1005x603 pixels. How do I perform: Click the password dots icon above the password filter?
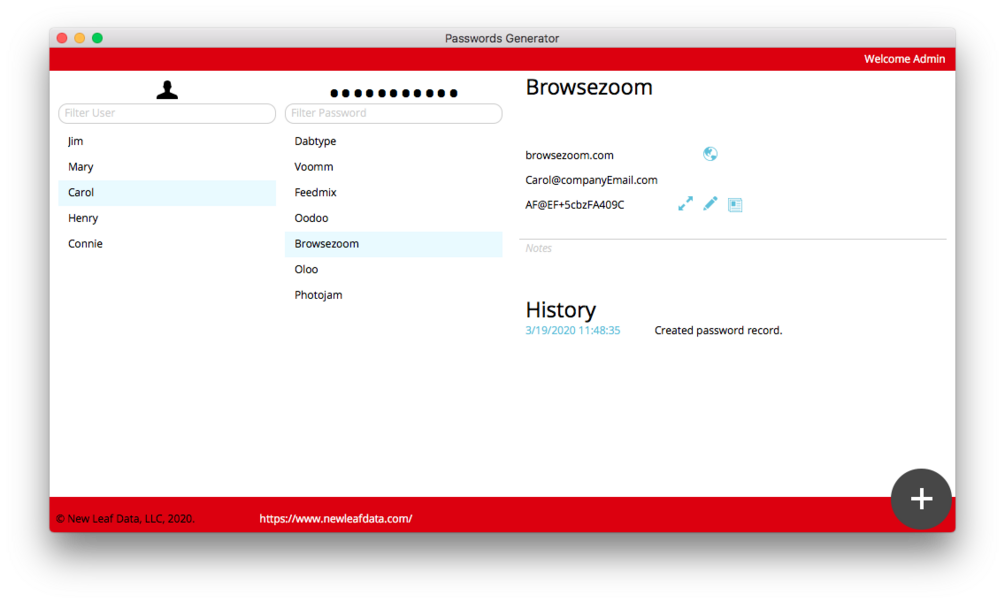point(394,93)
